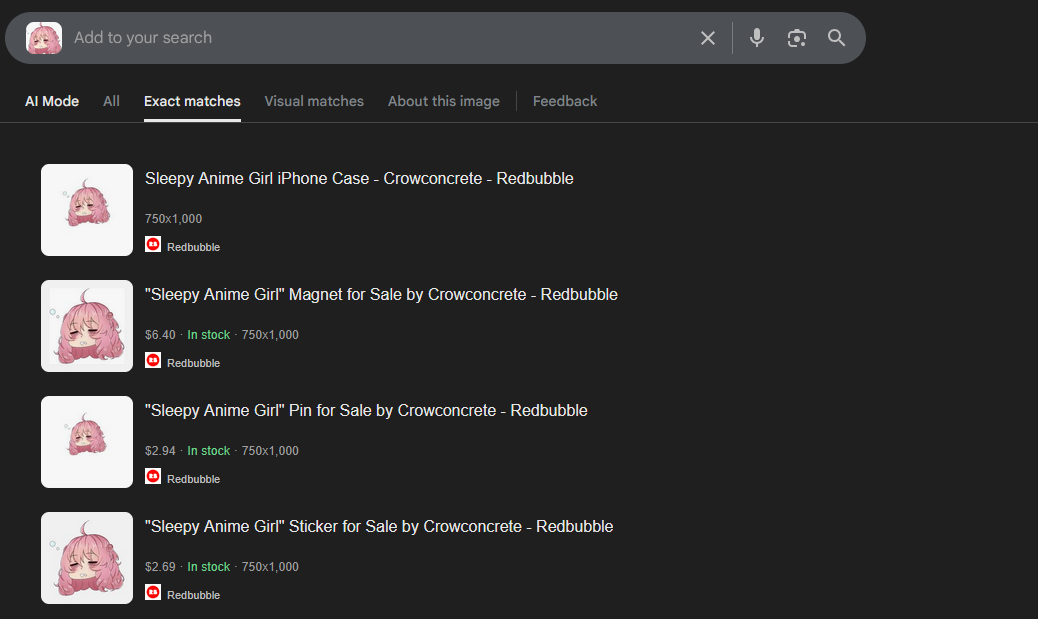Screen dimensions: 1038x619
Task: Click Redbubble favicon under Pin result
Action: click(153, 476)
